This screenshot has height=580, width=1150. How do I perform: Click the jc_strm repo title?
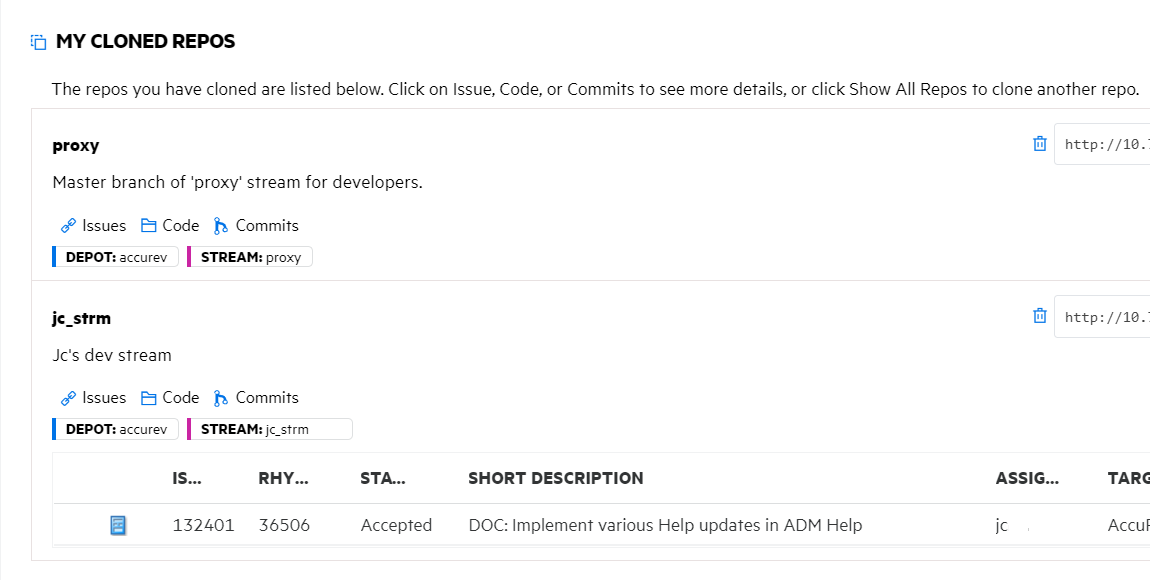point(81,318)
